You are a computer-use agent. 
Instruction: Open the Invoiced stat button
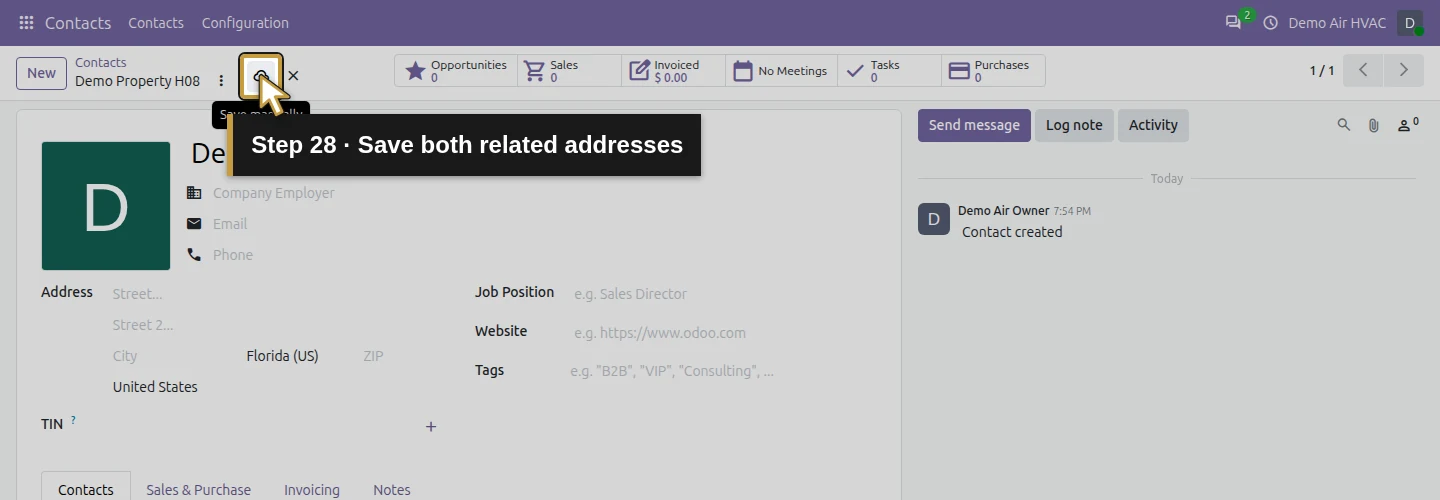click(x=674, y=71)
